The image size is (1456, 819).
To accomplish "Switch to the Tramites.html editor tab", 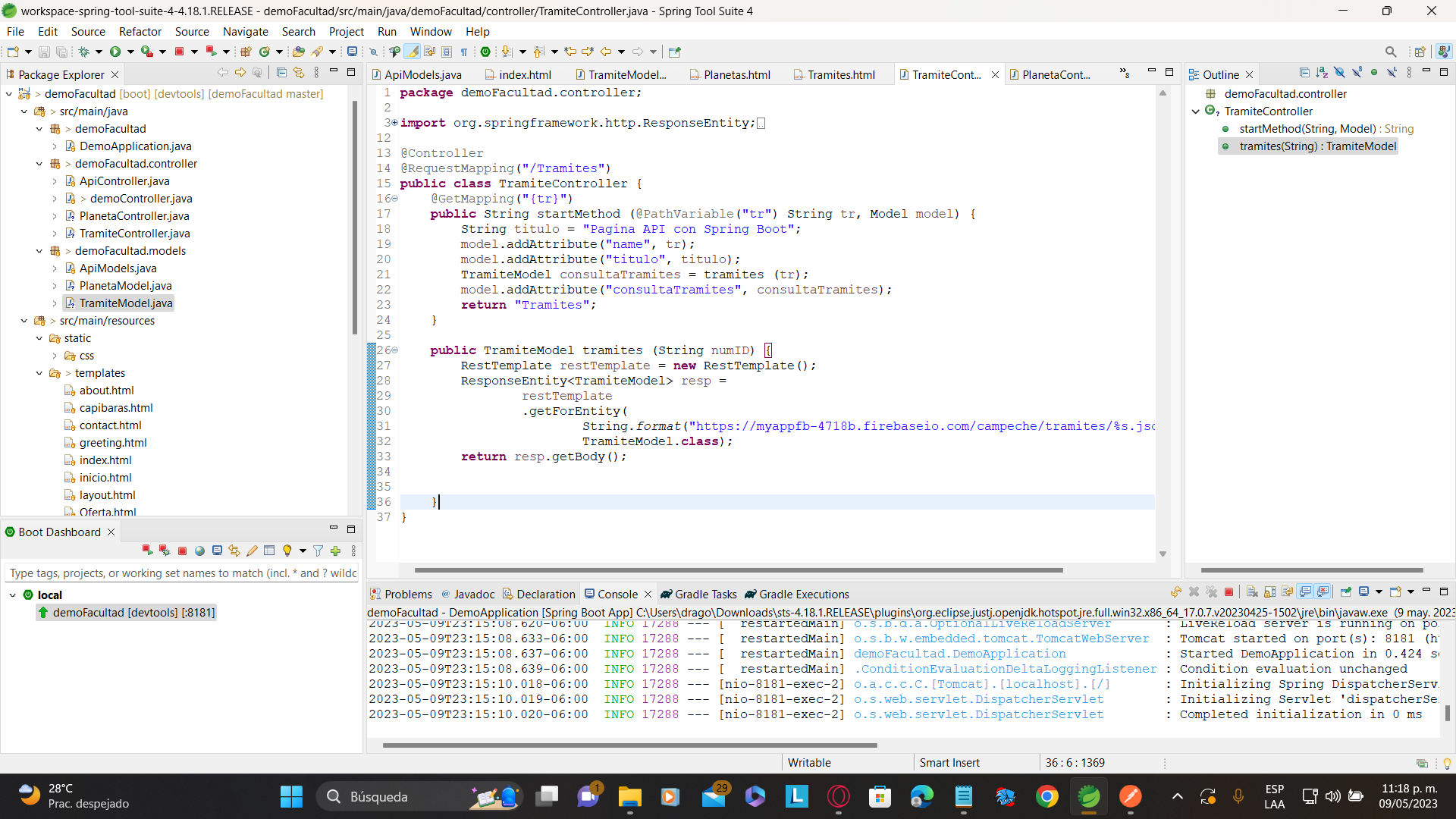I will pyautogui.click(x=842, y=74).
